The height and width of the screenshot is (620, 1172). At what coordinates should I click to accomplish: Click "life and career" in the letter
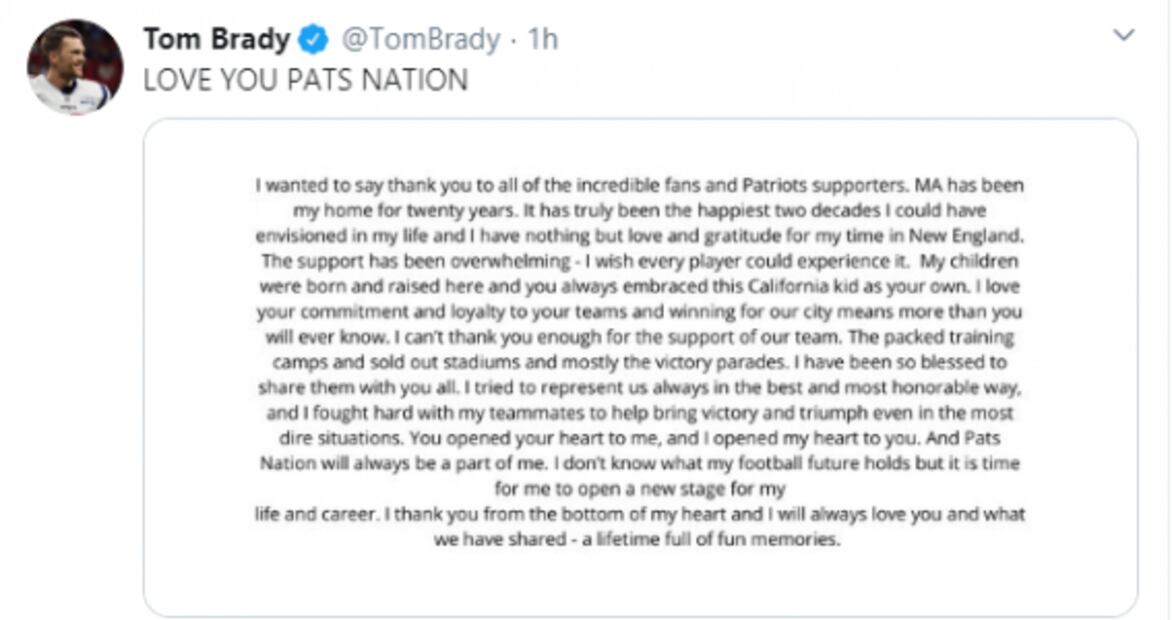click(316, 515)
